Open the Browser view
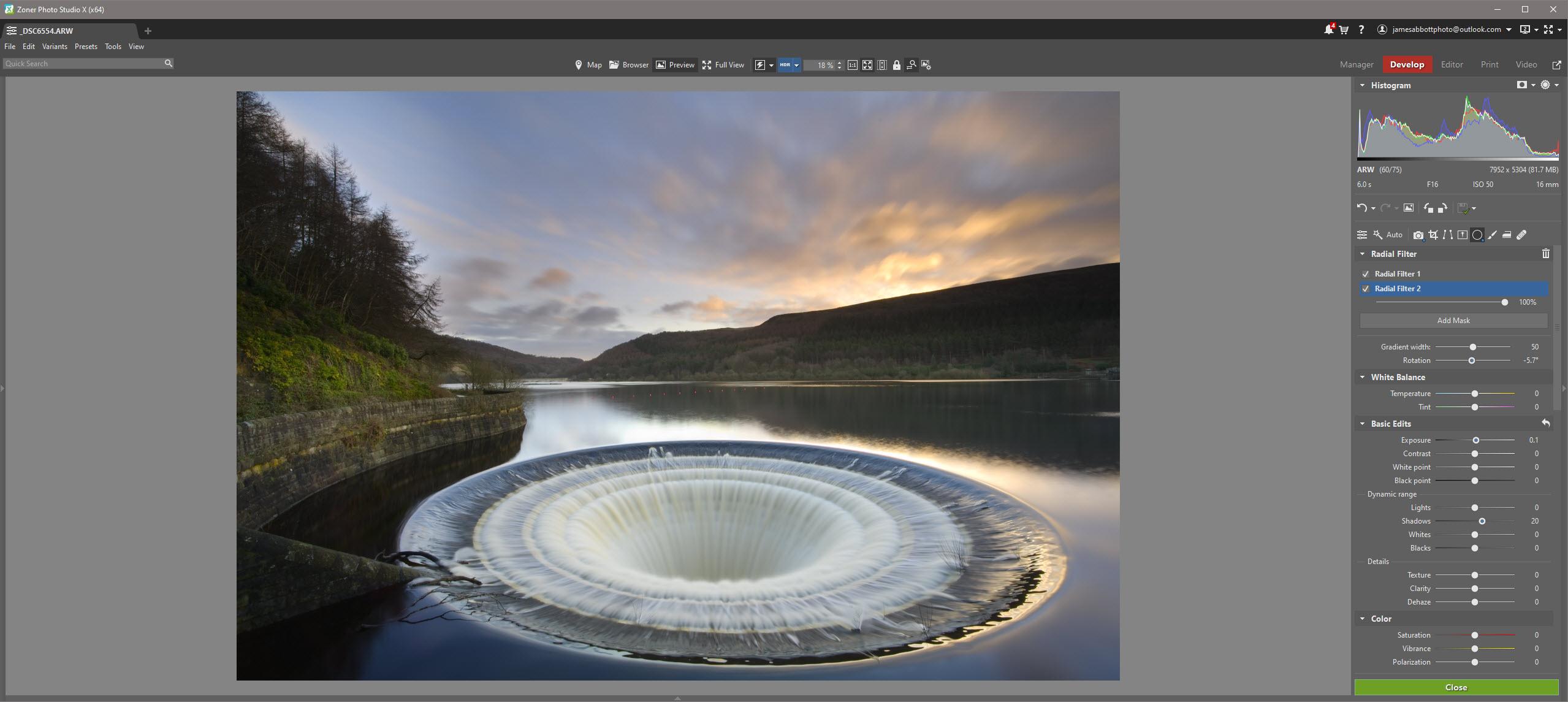The image size is (1568, 702). 629,65
